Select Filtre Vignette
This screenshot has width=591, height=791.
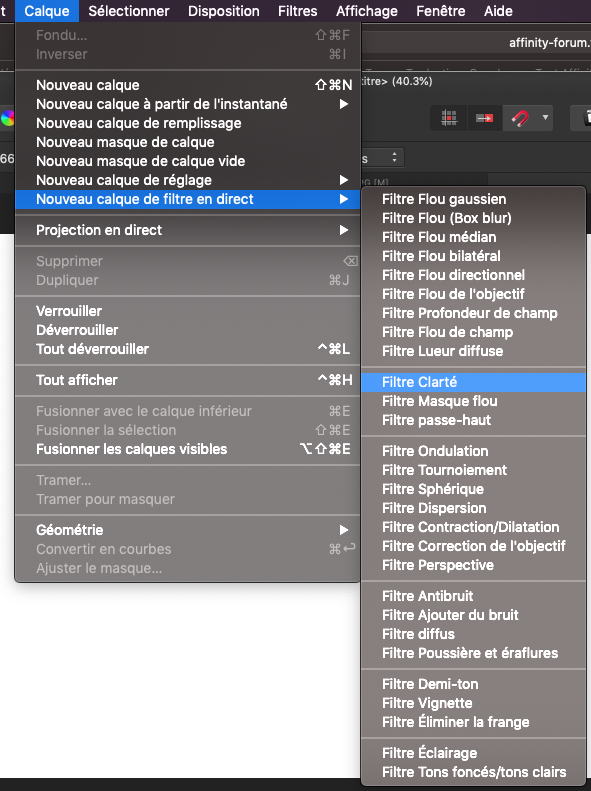tap(474, 703)
